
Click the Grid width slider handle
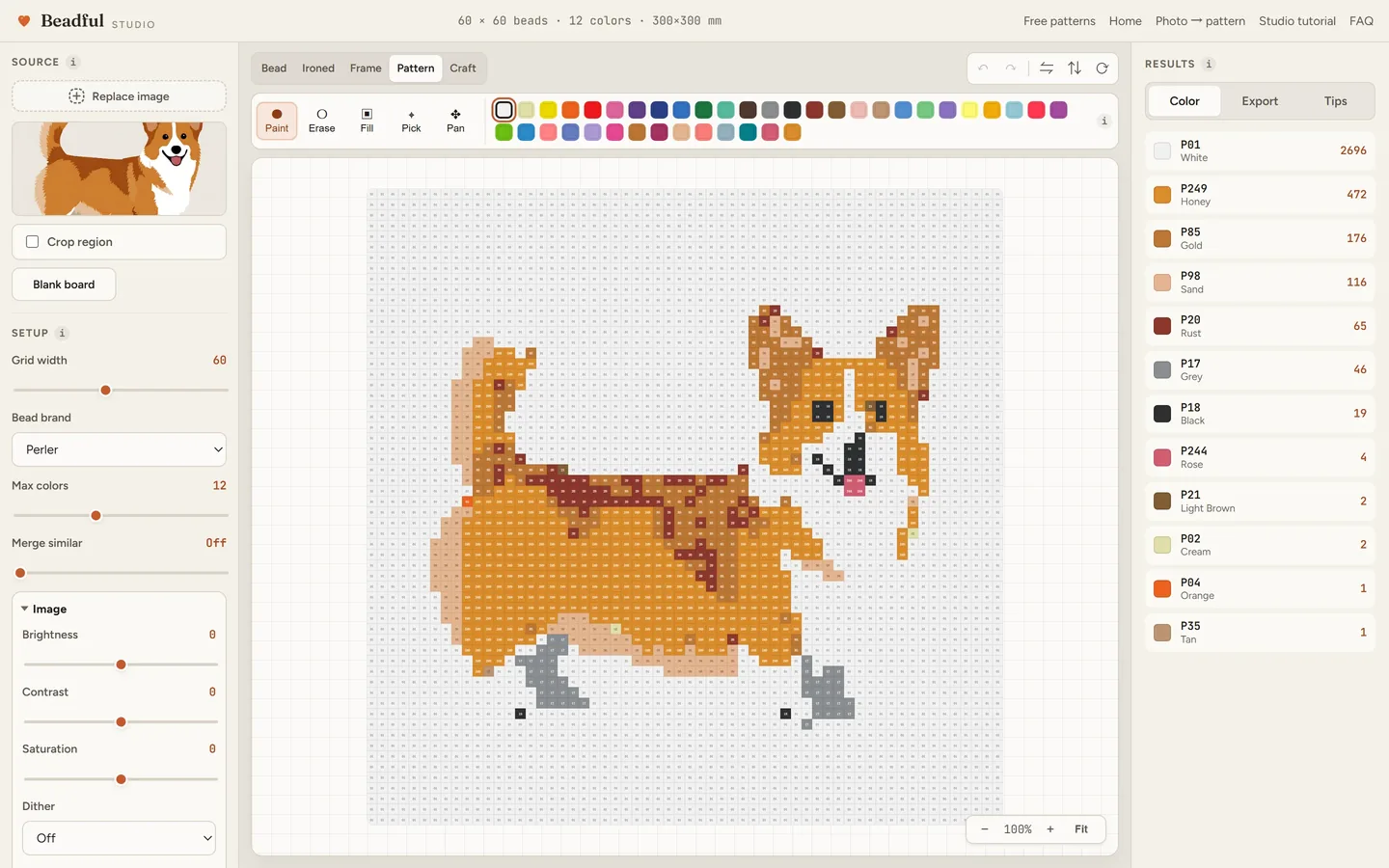[x=106, y=390]
